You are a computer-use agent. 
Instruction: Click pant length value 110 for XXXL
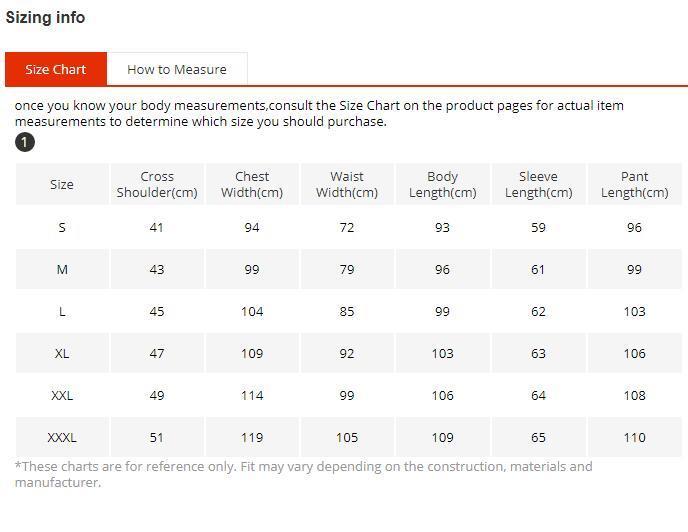click(x=634, y=437)
